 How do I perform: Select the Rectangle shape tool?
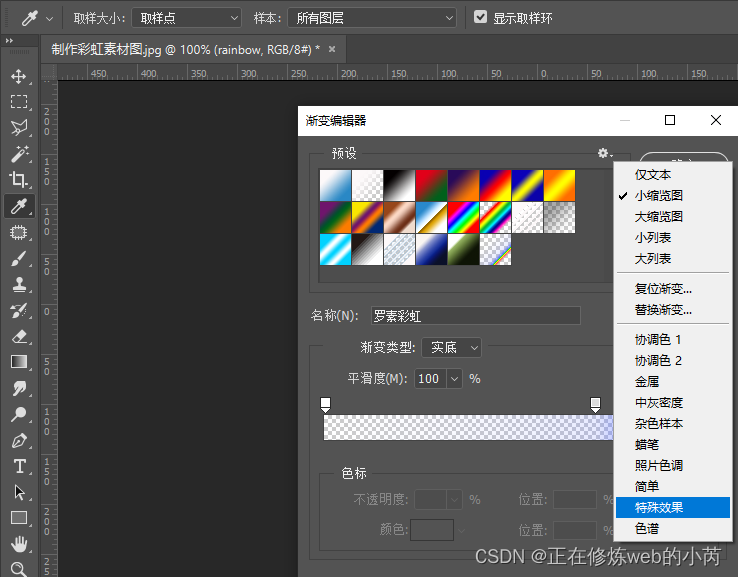[19, 518]
